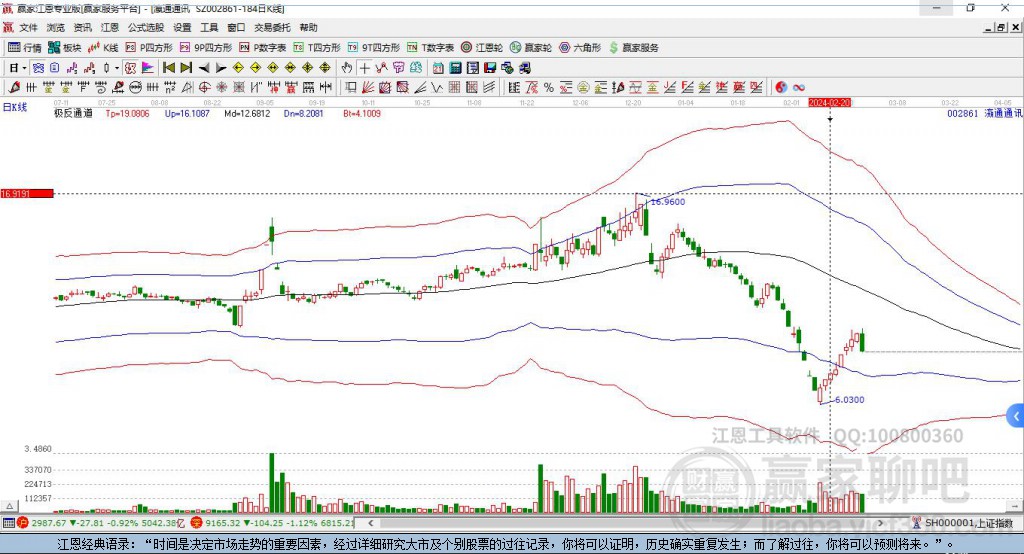Select the percent retracement tool
Screen dimensions: 1024x554
click(549, 87)
